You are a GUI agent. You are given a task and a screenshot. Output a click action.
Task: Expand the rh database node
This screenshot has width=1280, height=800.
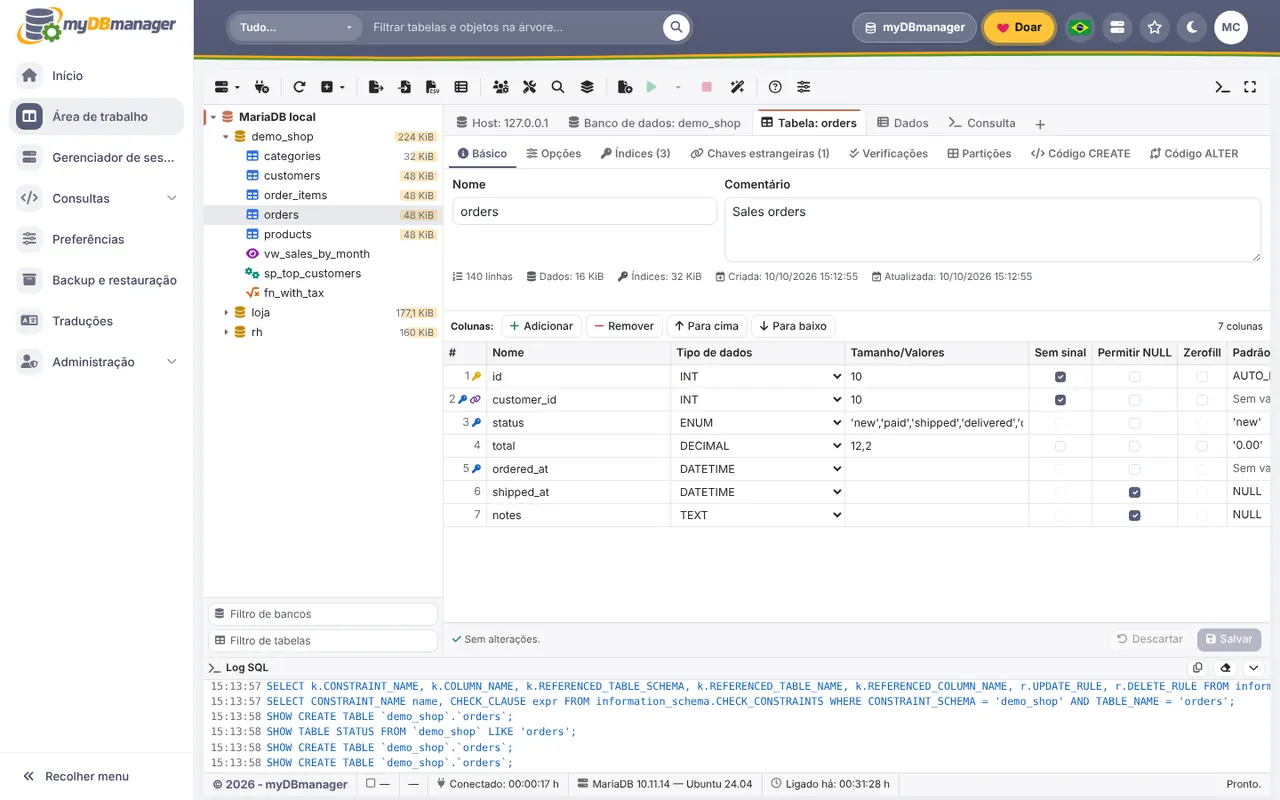pos(226,332)
